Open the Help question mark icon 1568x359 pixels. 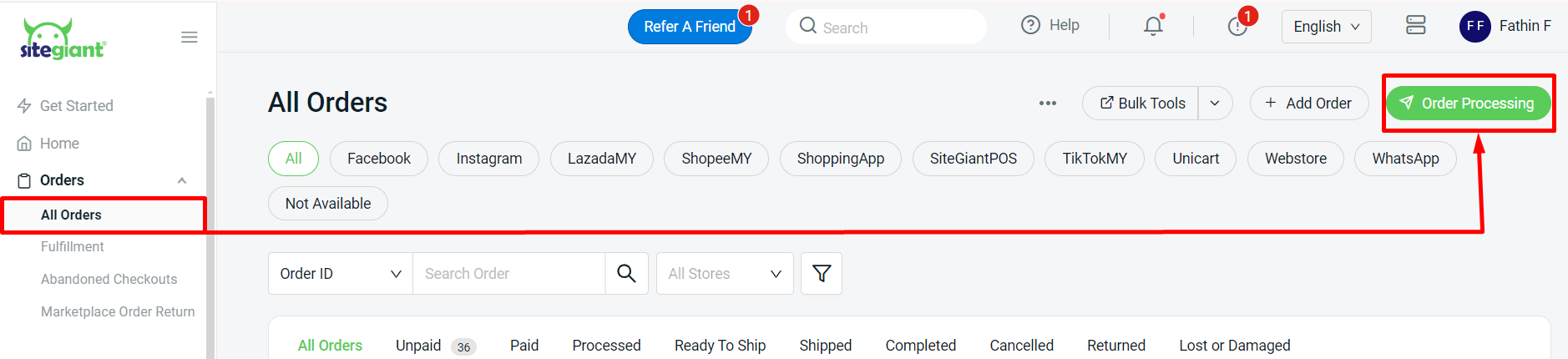[1031, 25]
